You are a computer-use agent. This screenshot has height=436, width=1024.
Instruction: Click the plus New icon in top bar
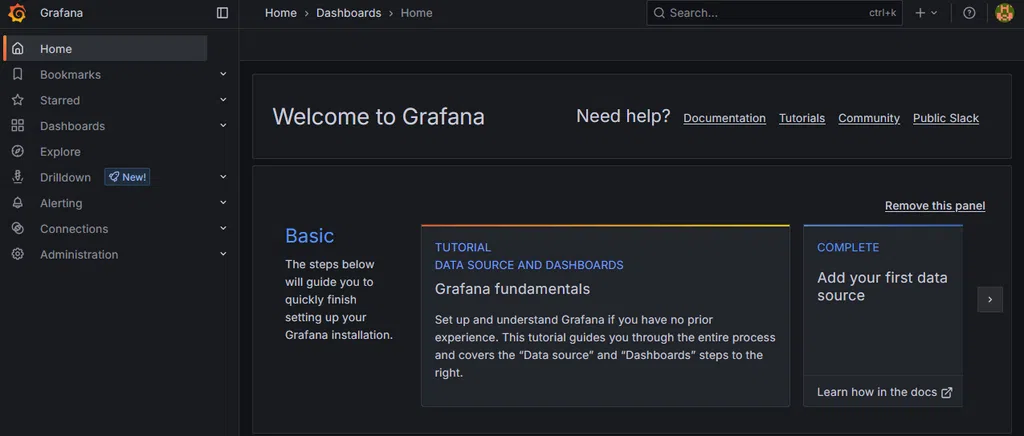pyautogui.click(x=920, y=13)
